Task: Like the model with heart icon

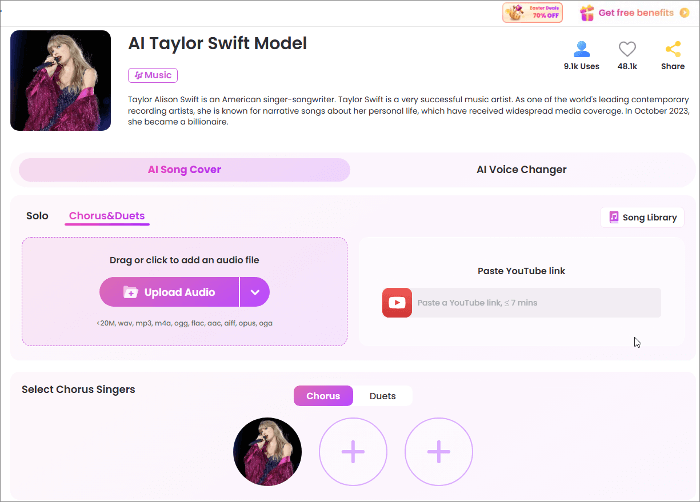Action: tap(627, 49)
